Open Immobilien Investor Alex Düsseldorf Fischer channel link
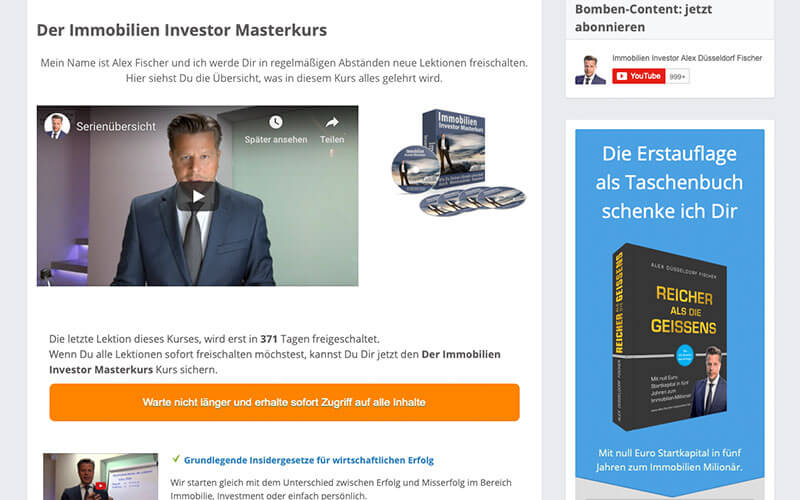 pos(687,58)
